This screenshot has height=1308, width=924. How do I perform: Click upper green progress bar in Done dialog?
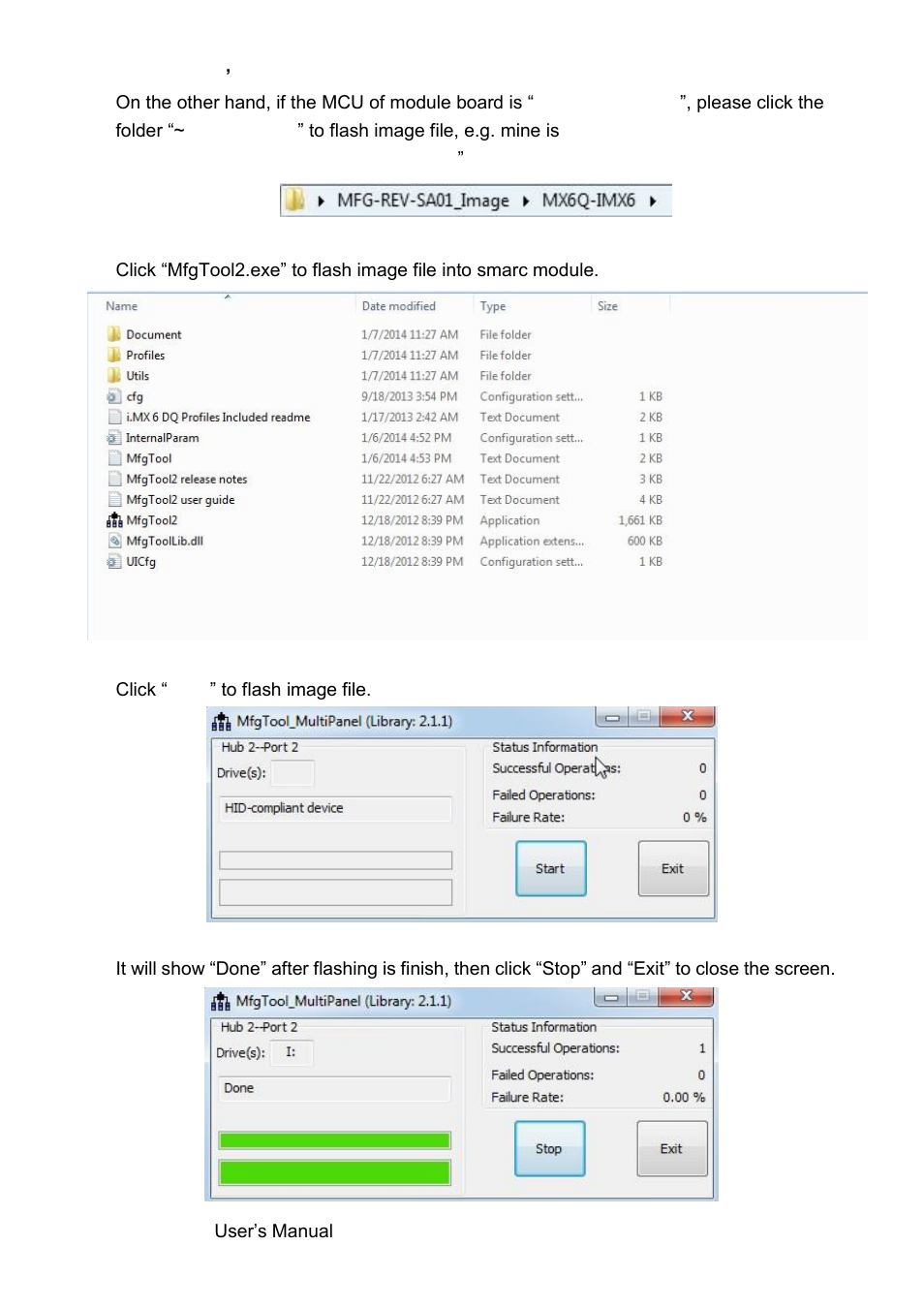point(334,1140)
